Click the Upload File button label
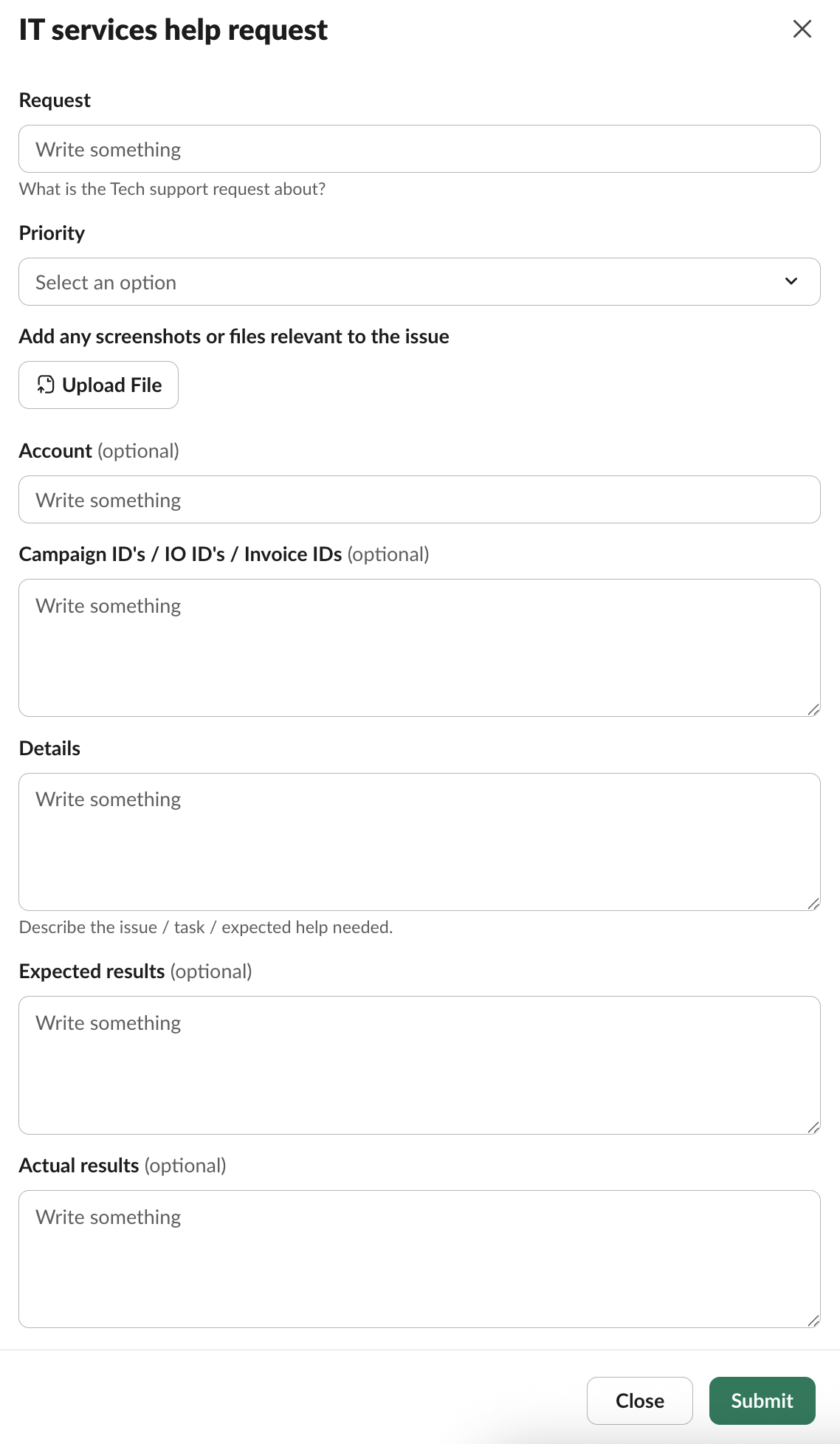Viewport: 840px width, 1444px height. pyautogui.click(x=112, y=385)
